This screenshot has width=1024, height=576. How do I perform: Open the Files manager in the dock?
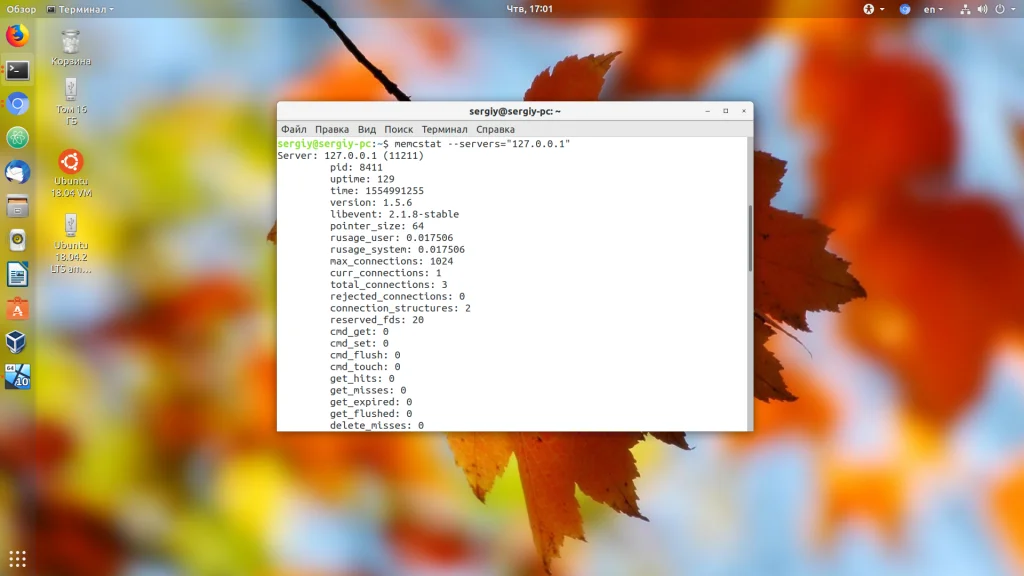click(18, 206)
